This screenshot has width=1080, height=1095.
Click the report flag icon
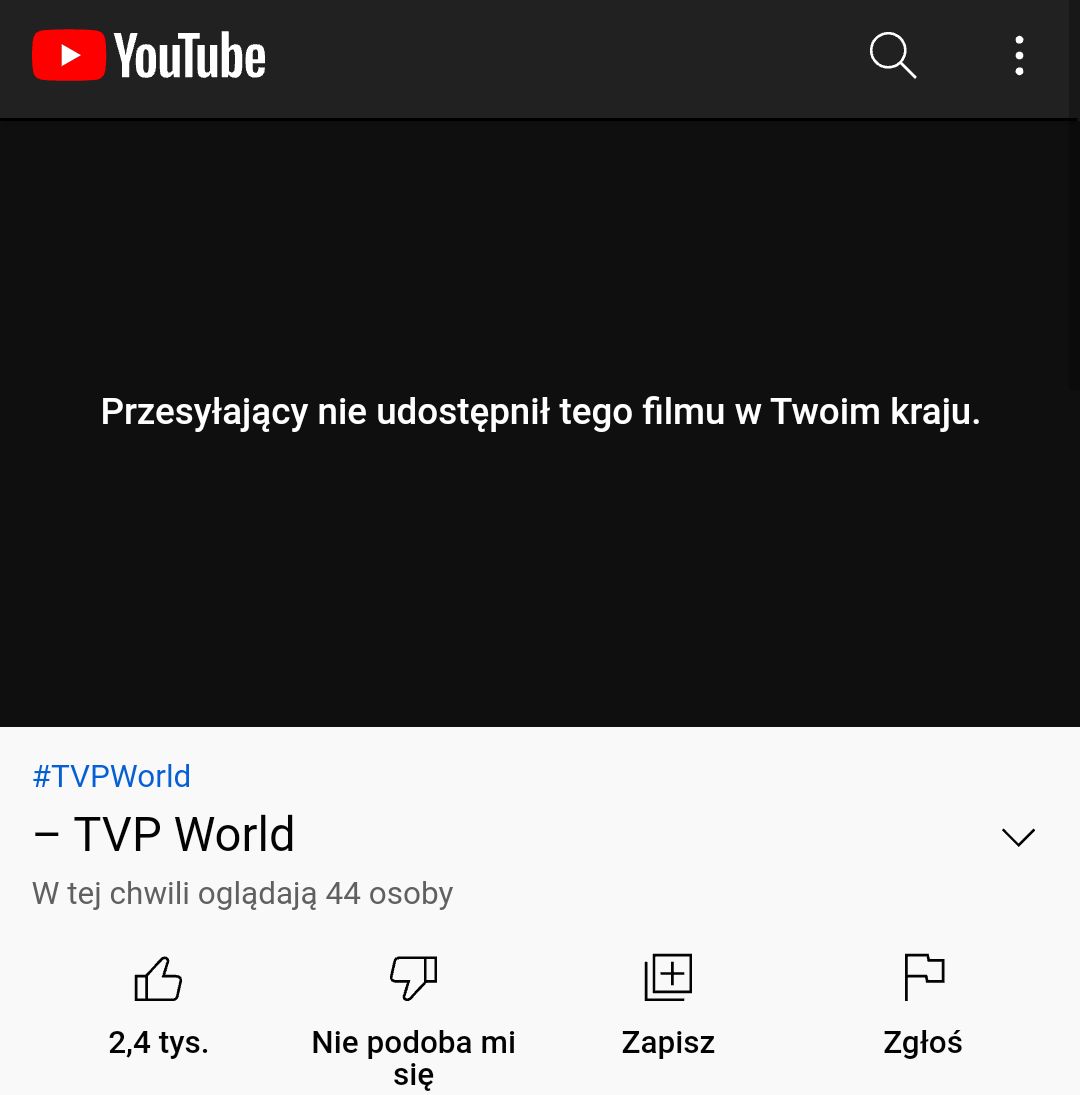[924, 977]
